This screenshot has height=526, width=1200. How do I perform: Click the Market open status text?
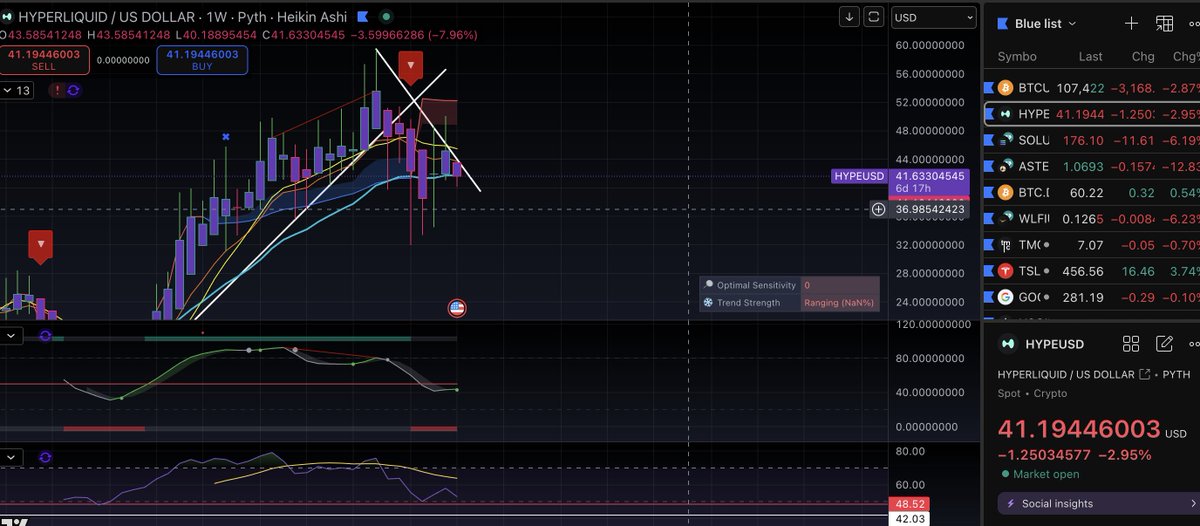click(1047, 474)
